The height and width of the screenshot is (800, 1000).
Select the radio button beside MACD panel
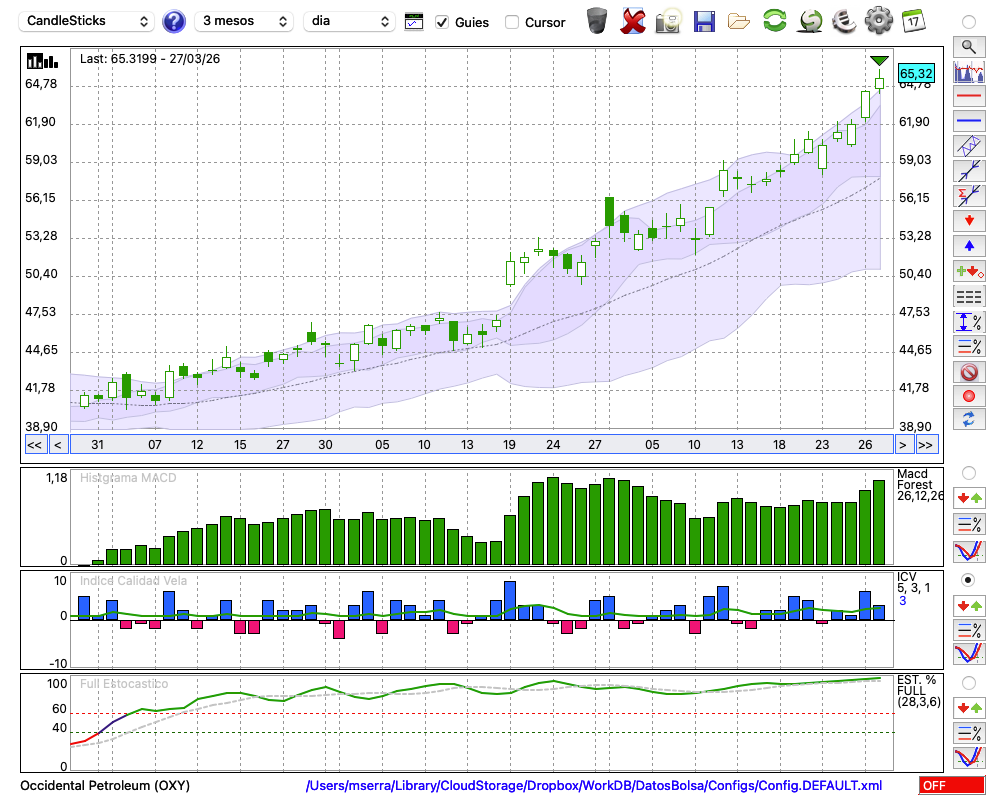pos(968,472)
